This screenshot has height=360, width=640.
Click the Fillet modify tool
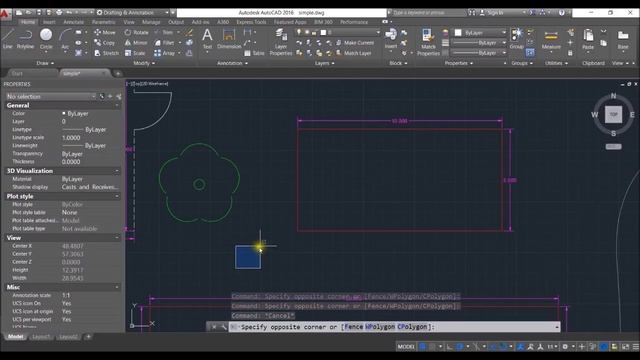[164, 42]
